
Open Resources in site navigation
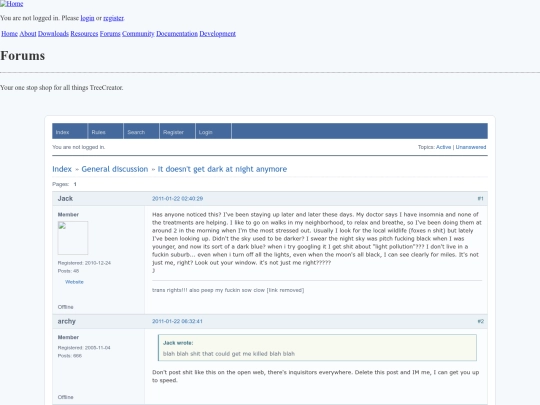point(84,34)
